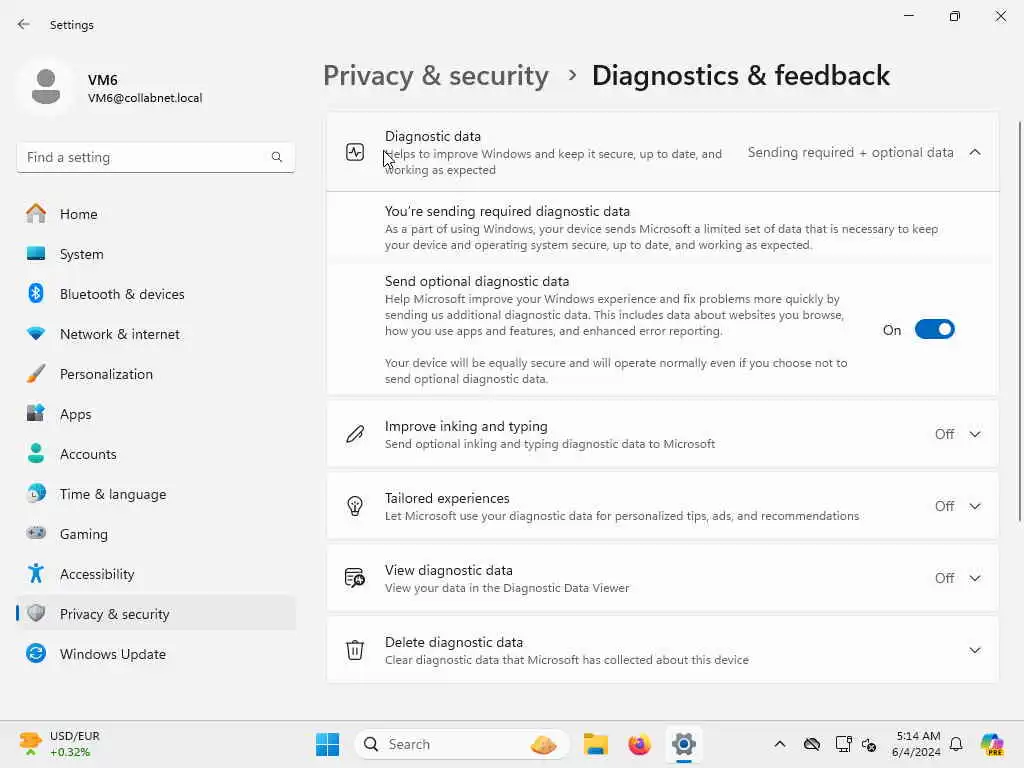
Task: Click the Time & language globe icon
Action: click(36, 493)
